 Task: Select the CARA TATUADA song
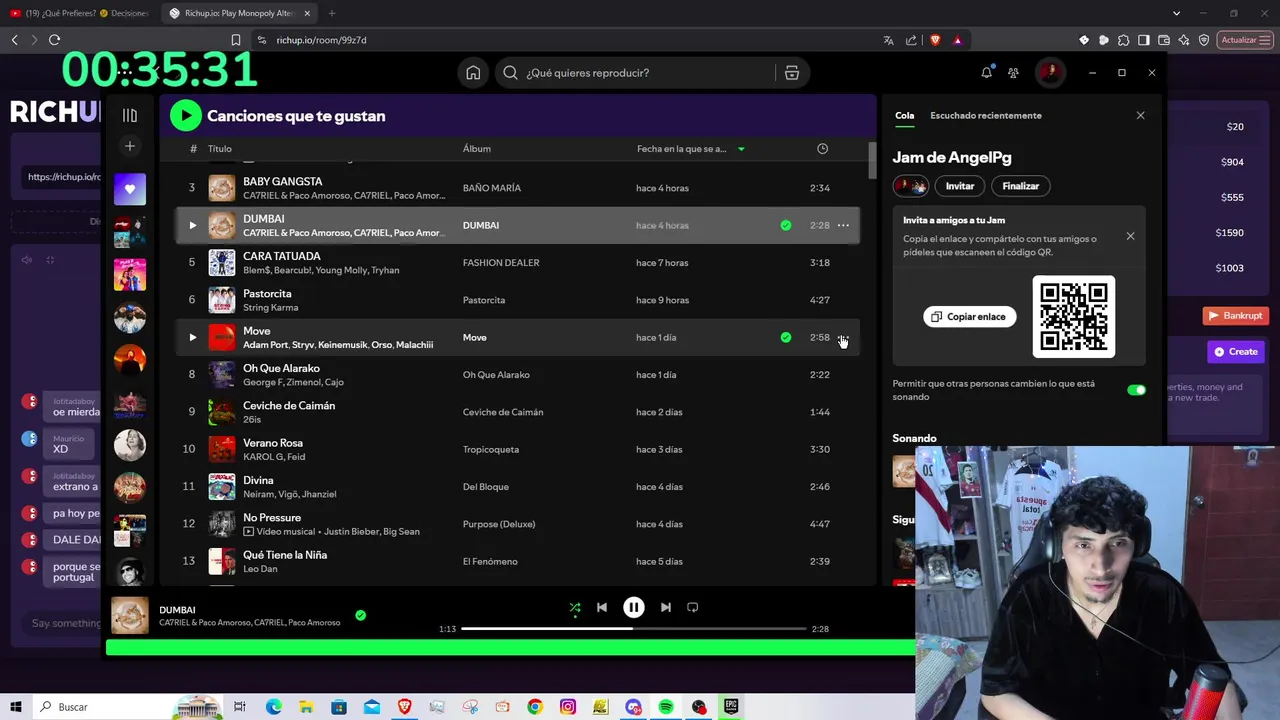tap(282, 256)
